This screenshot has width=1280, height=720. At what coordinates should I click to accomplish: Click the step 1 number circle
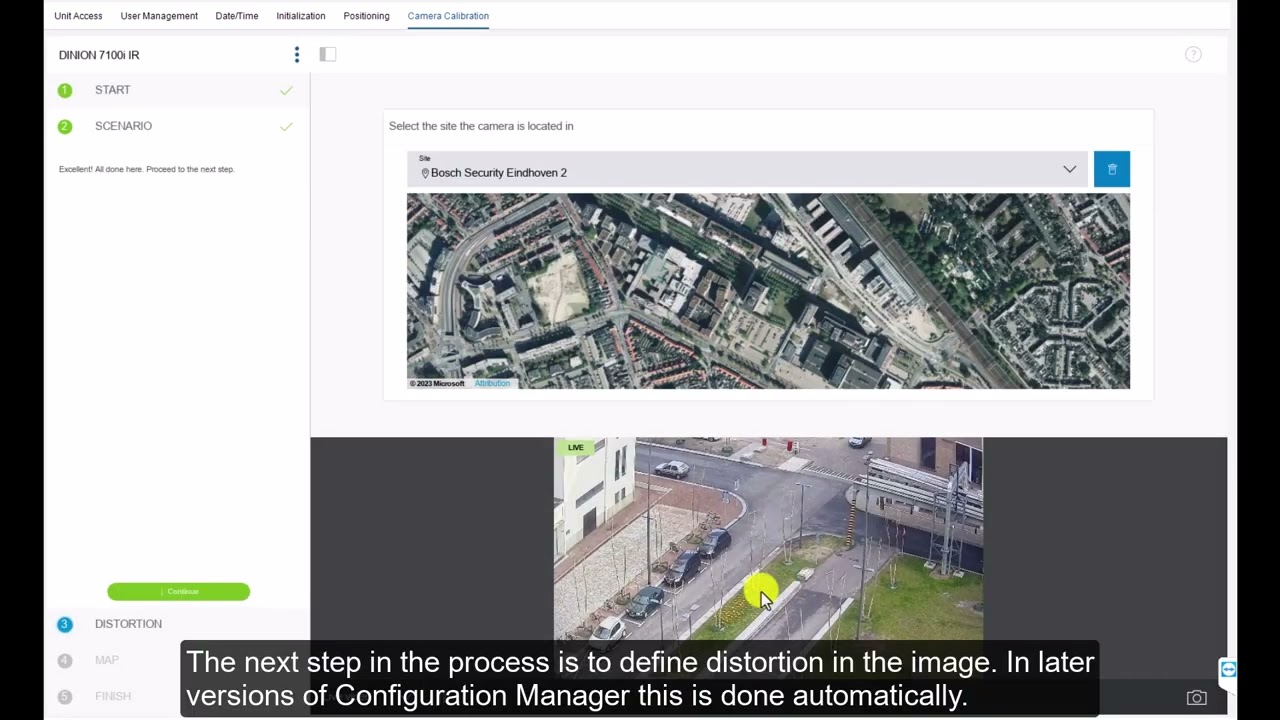coord(65,90)
